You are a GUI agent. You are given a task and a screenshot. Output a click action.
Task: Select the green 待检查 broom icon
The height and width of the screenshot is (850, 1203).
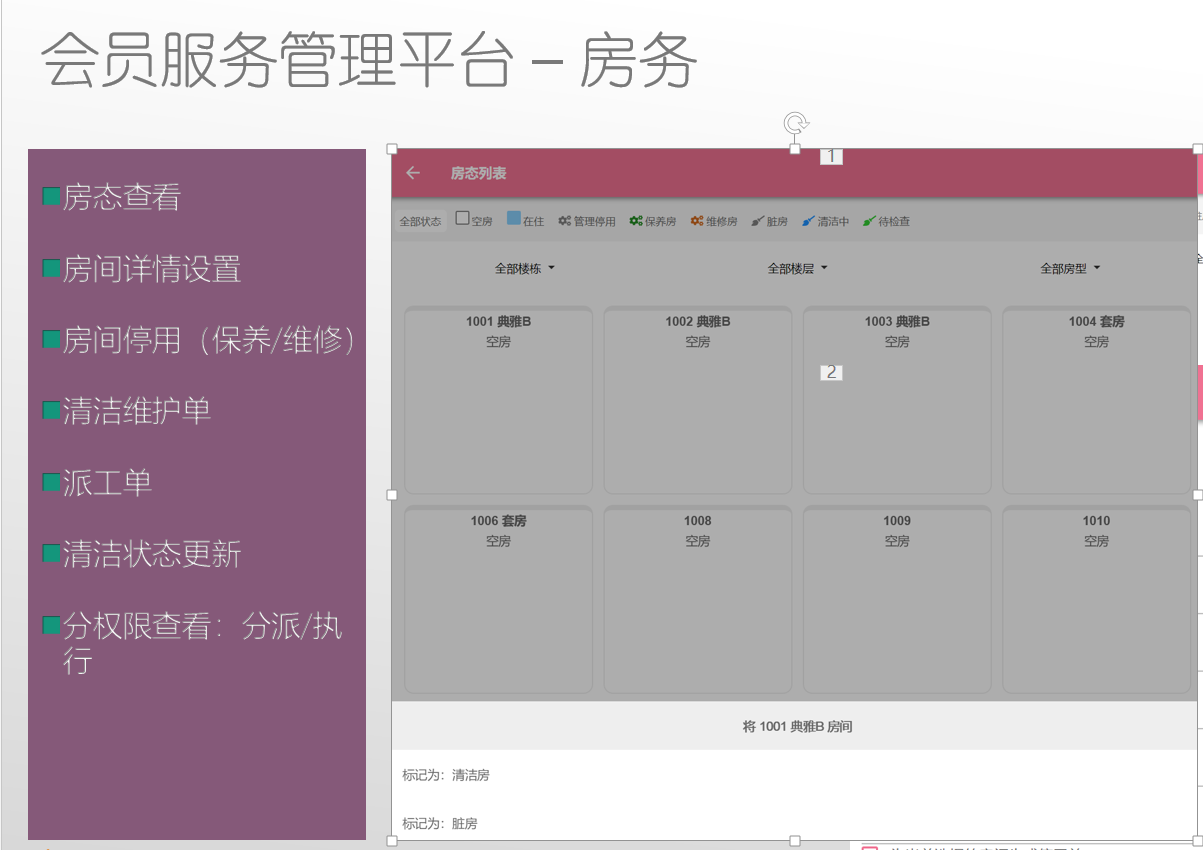869,221
